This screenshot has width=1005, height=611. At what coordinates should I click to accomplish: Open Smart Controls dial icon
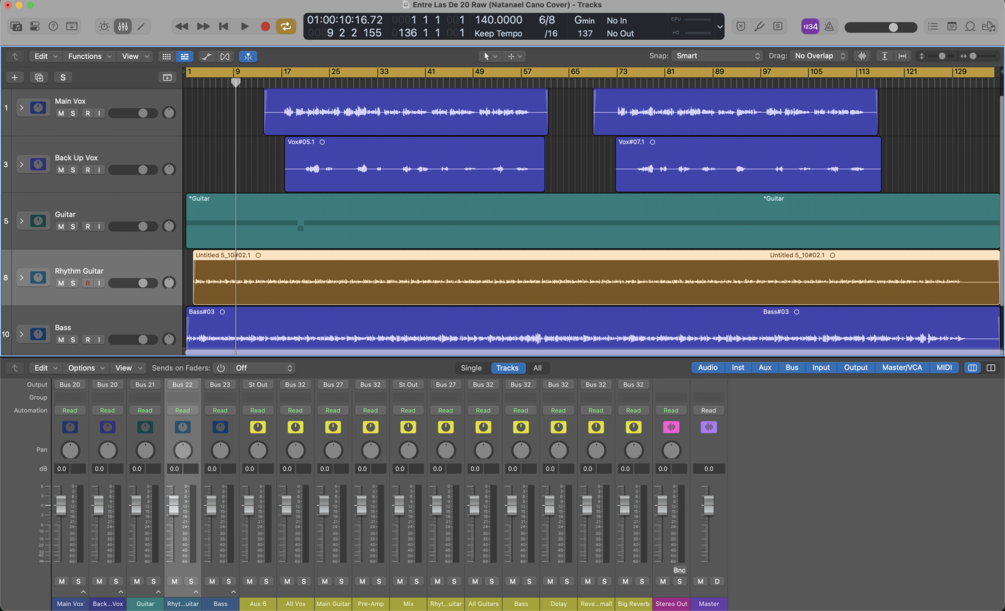[x=104, y=26]
